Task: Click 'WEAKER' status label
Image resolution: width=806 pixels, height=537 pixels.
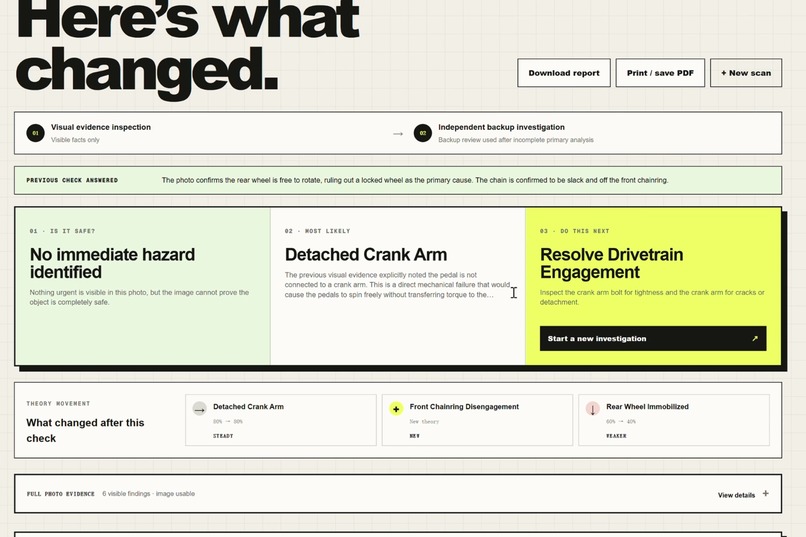Action: click(616, 436)
